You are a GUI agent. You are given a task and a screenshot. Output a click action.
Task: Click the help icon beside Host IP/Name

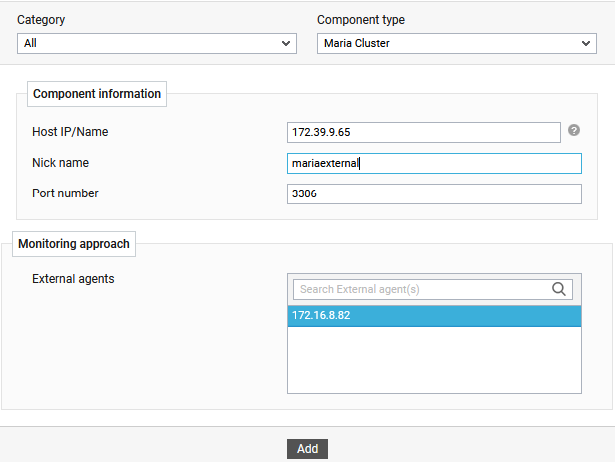click(574, 130)
